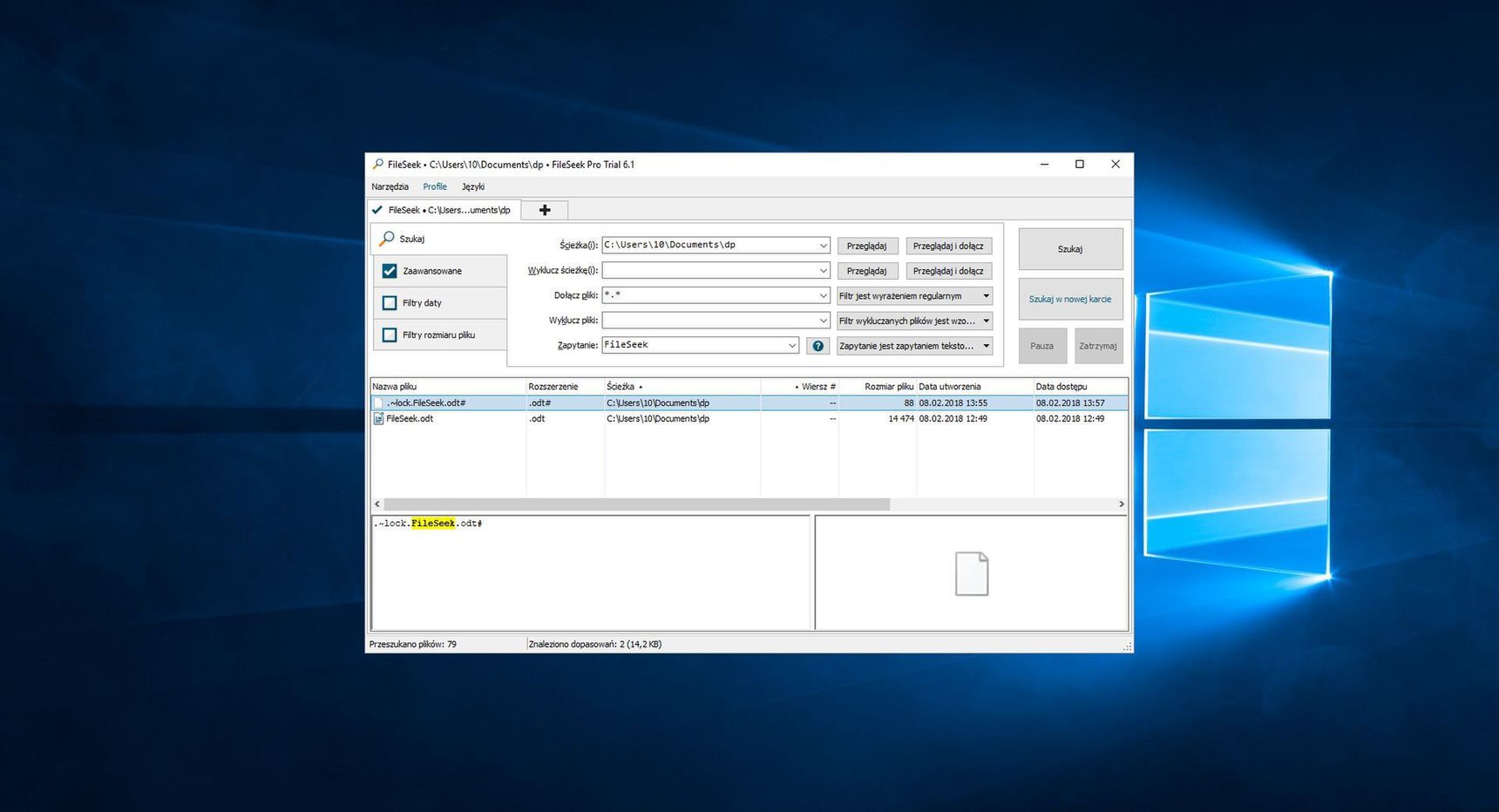
Task: Click highlighted FileSeek text in preview pane
Action: (433, 524)
